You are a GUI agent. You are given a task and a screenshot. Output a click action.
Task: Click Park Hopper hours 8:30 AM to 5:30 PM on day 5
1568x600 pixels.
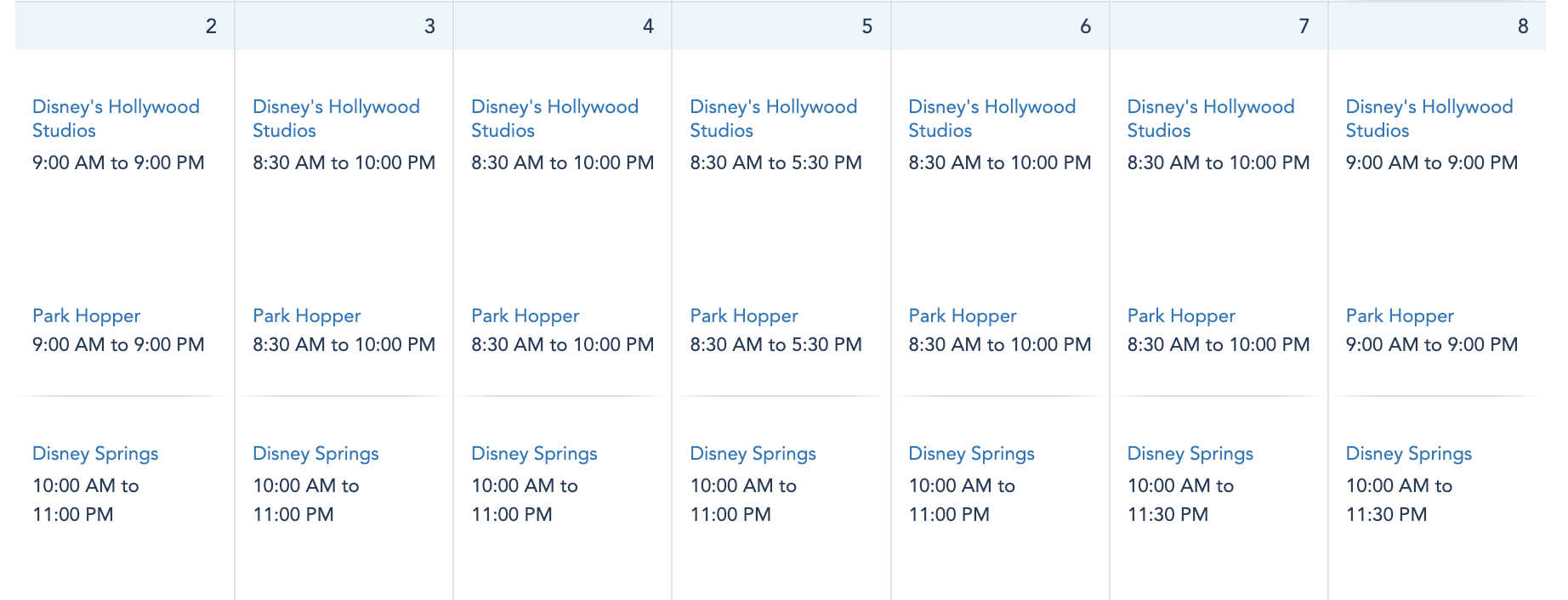tap(775, 344)
